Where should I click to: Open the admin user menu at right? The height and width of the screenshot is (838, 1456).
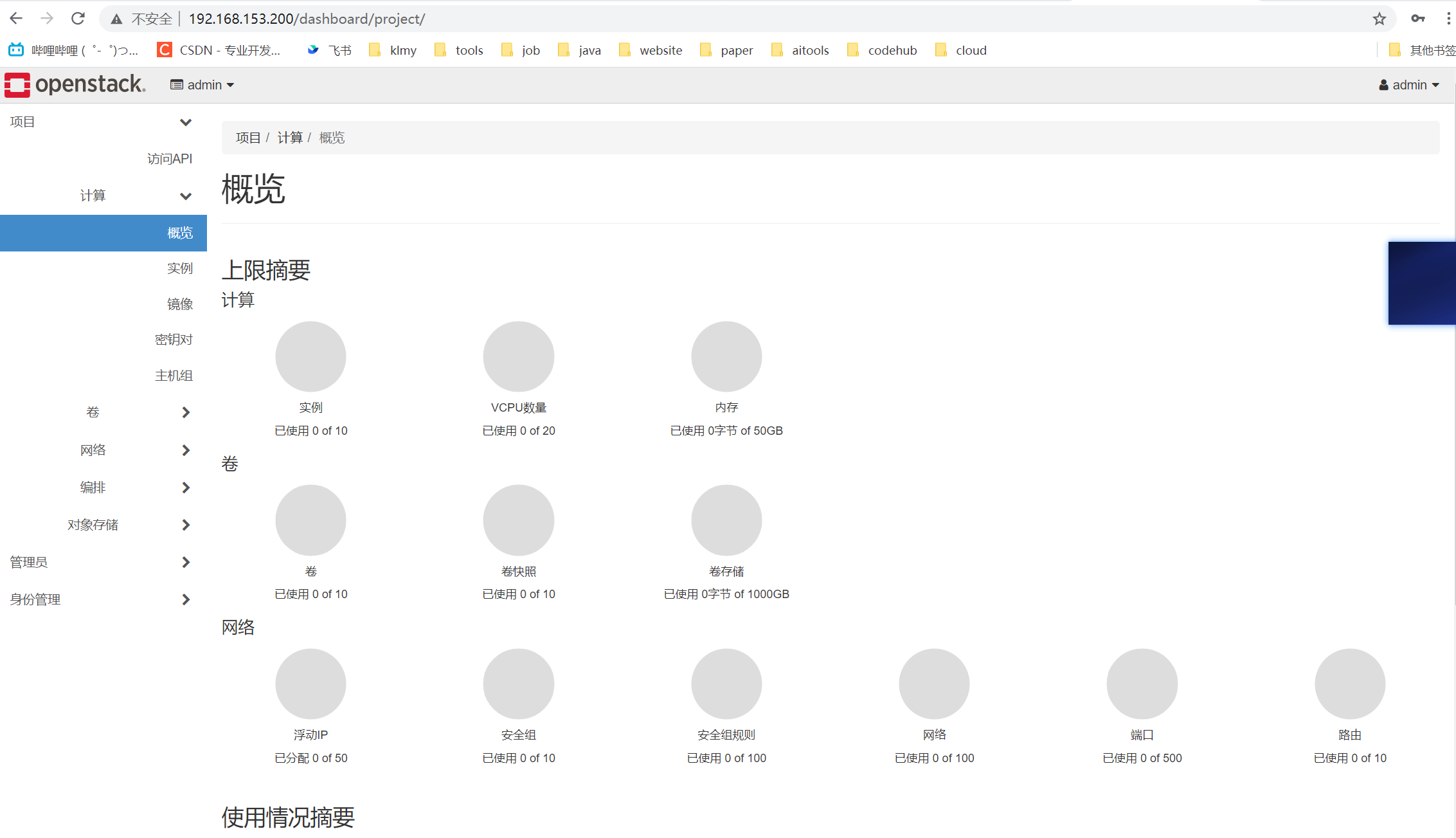click(x=1408, y=85)
